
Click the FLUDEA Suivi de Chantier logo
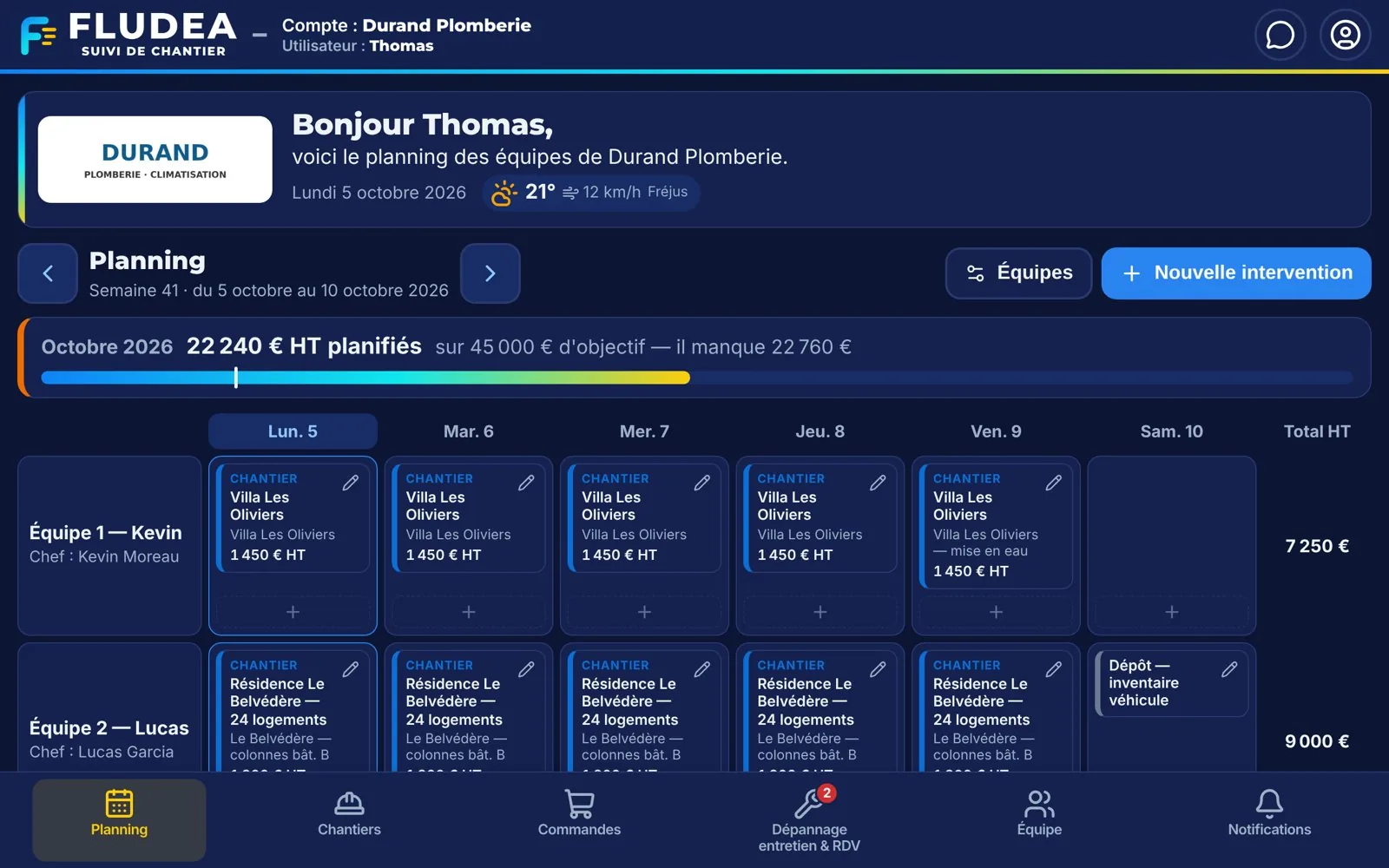pyautogui.click(x=128, y=35)
